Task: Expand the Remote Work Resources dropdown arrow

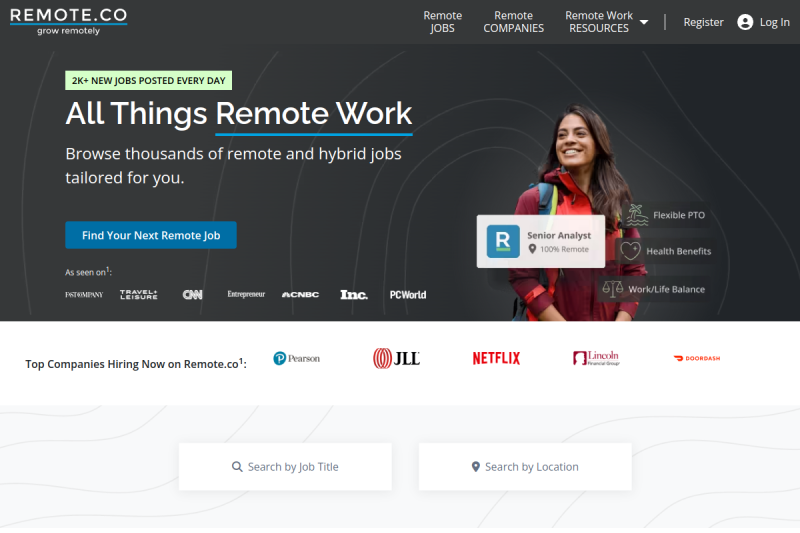Action: pos(644,22)
